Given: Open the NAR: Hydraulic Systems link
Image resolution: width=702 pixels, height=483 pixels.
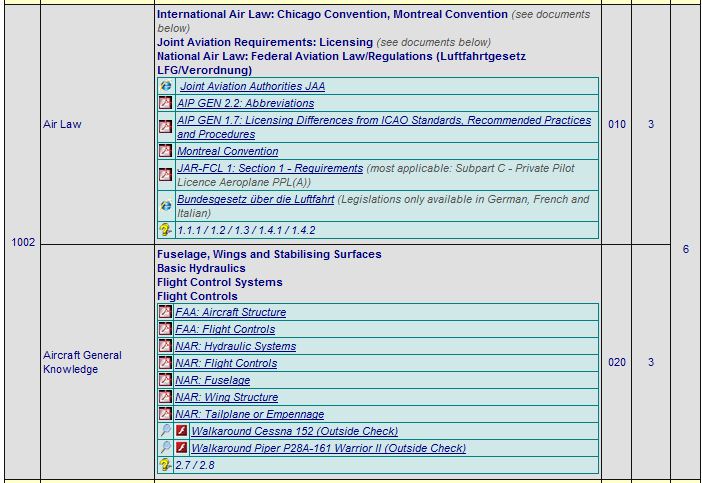Looking at the screenshot, I should 235,346.
